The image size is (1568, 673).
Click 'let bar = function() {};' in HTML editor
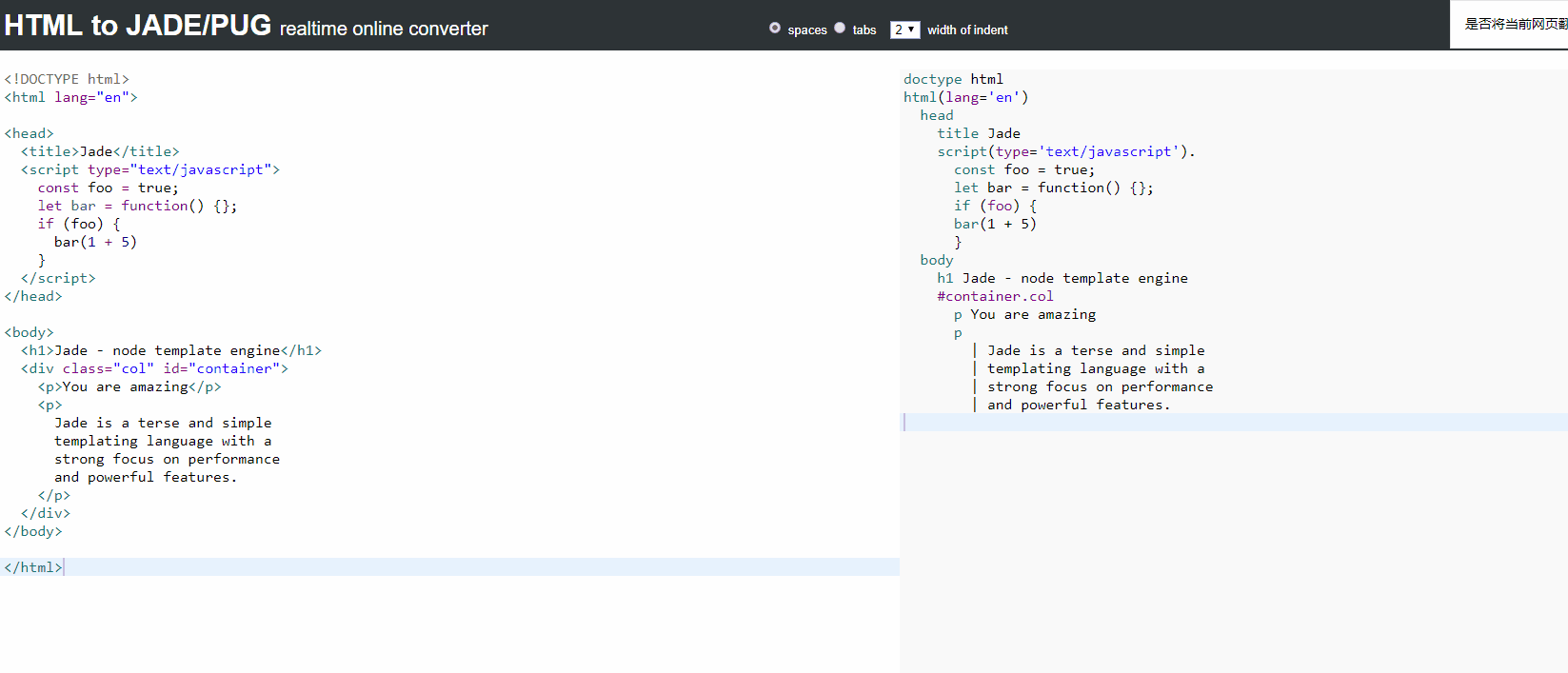point(138,206)
